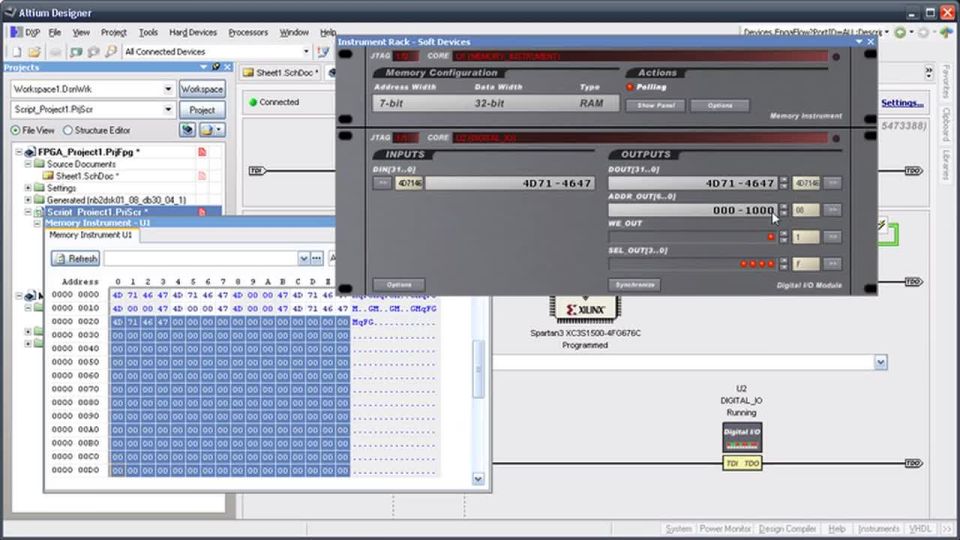Pin the Projects panel with pushpin icon
The width and height of the screenshot is (960, 540).
(x=216, y=67)
